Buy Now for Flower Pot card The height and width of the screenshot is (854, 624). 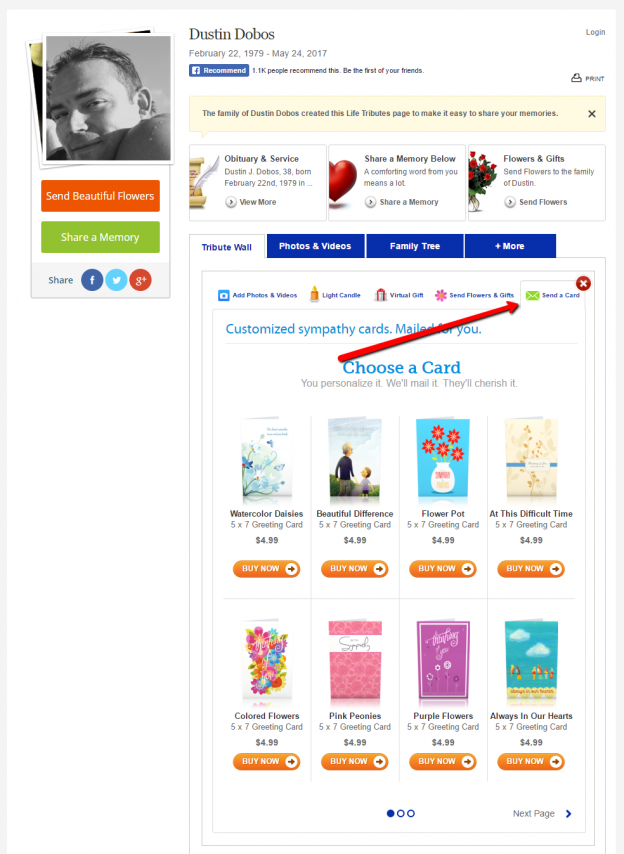[x=443, y=569]
